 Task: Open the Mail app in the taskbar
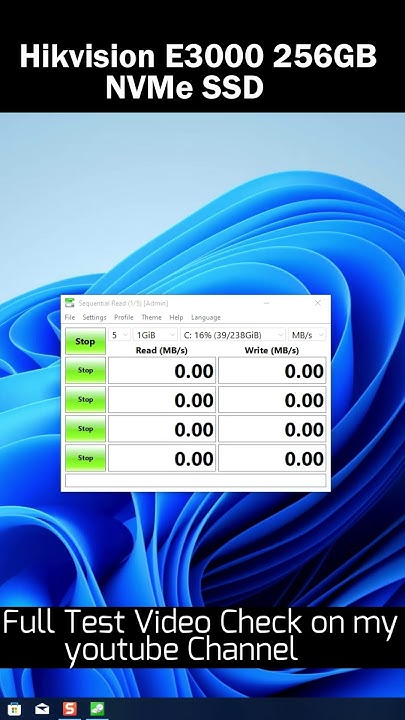pos(42,709)
